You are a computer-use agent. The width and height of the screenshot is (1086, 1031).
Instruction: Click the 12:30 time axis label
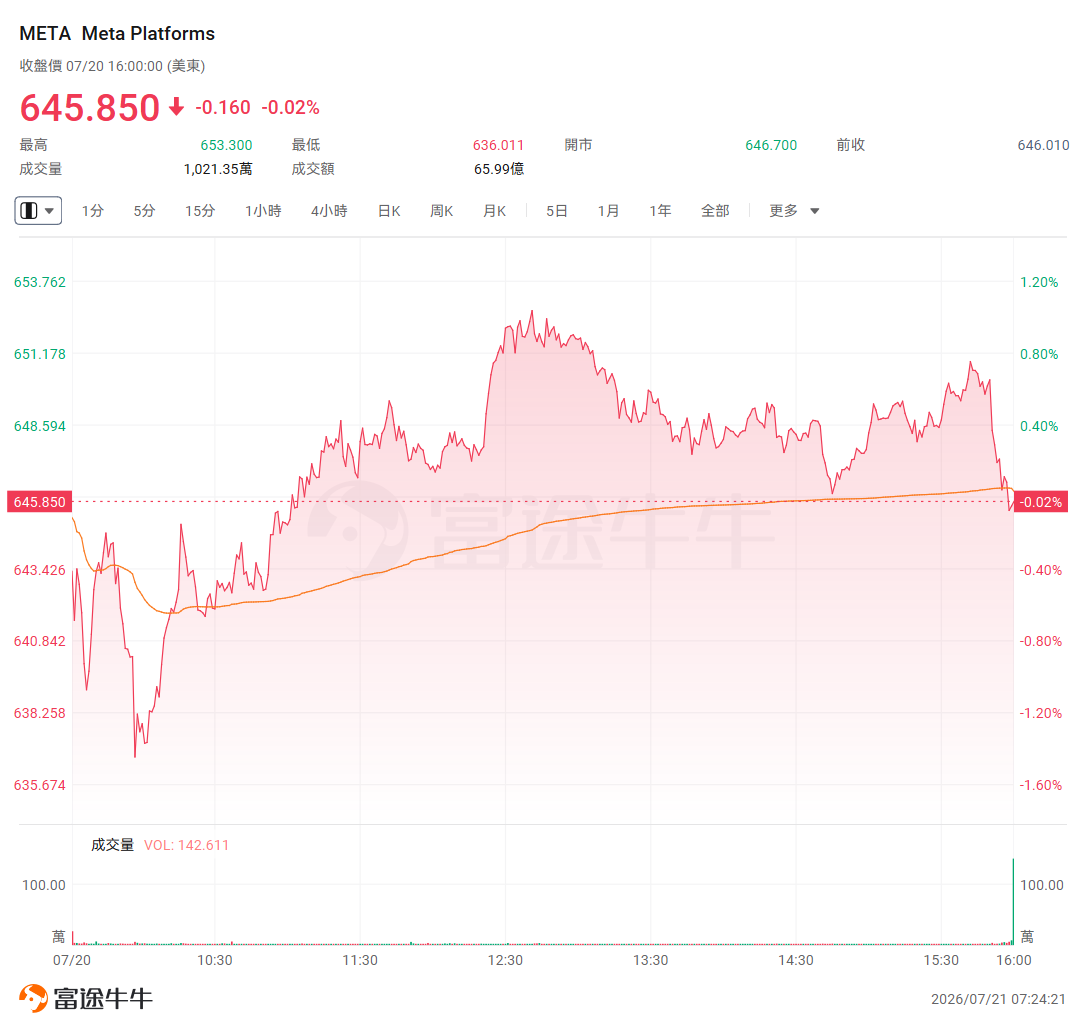pyautogui.click(x=505, y=960)
